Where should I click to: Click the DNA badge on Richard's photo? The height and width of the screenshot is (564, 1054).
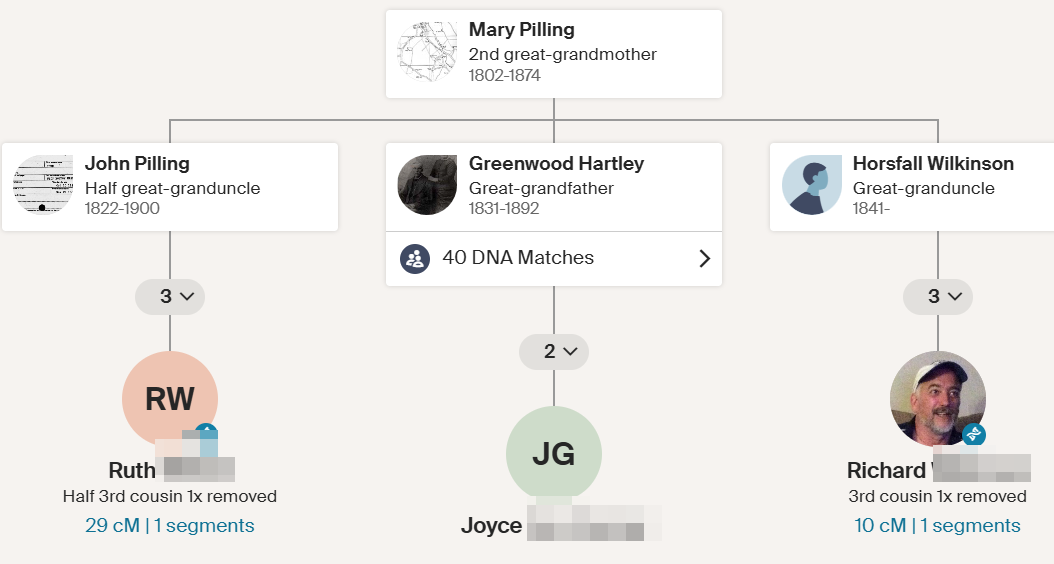pyautogui.click(x=974, y=434)
